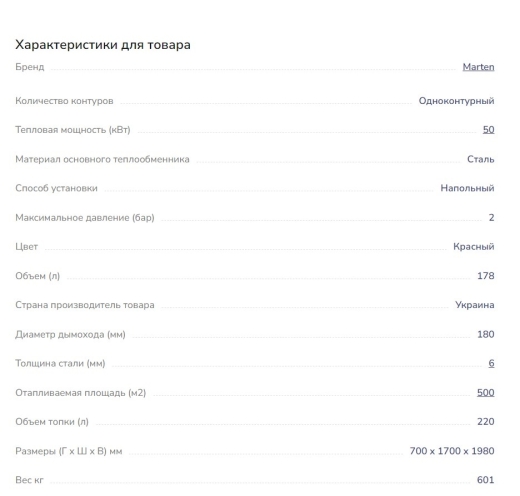This screenshot has width=520, height=496.
Task: Select the Тепловая мощность (кВт) label
Action: [x=73, y=130]
